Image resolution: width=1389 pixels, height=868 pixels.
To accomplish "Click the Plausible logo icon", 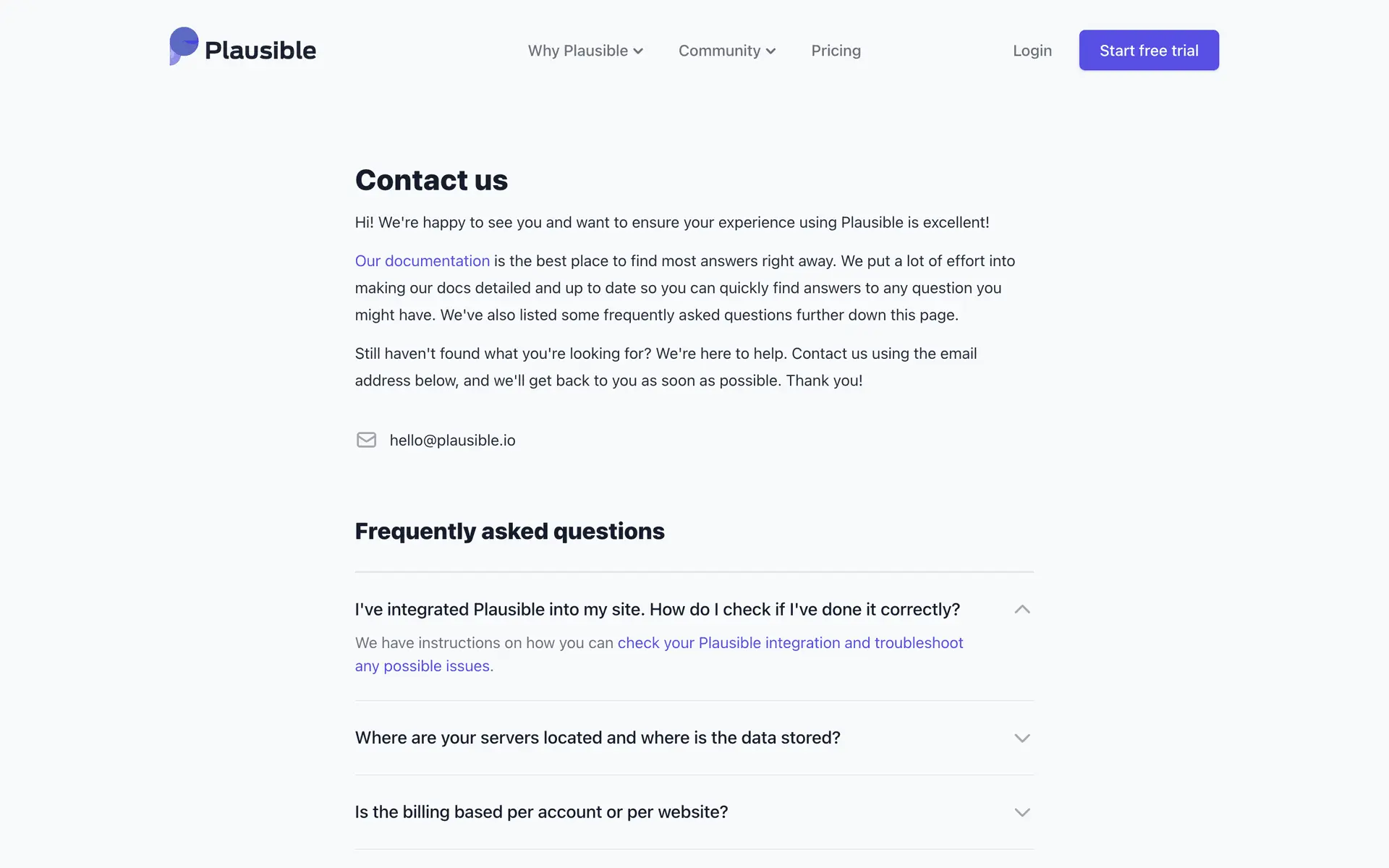I will (184, 46).
